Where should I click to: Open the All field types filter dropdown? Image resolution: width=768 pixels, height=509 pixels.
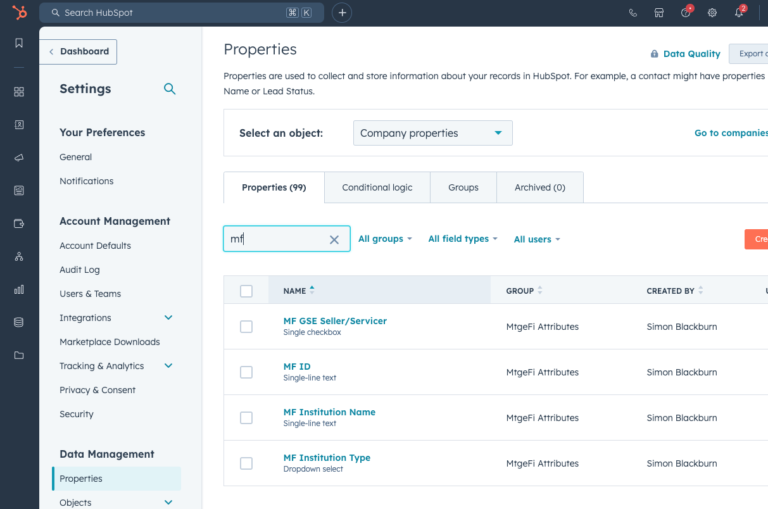[x=463, y=239]
